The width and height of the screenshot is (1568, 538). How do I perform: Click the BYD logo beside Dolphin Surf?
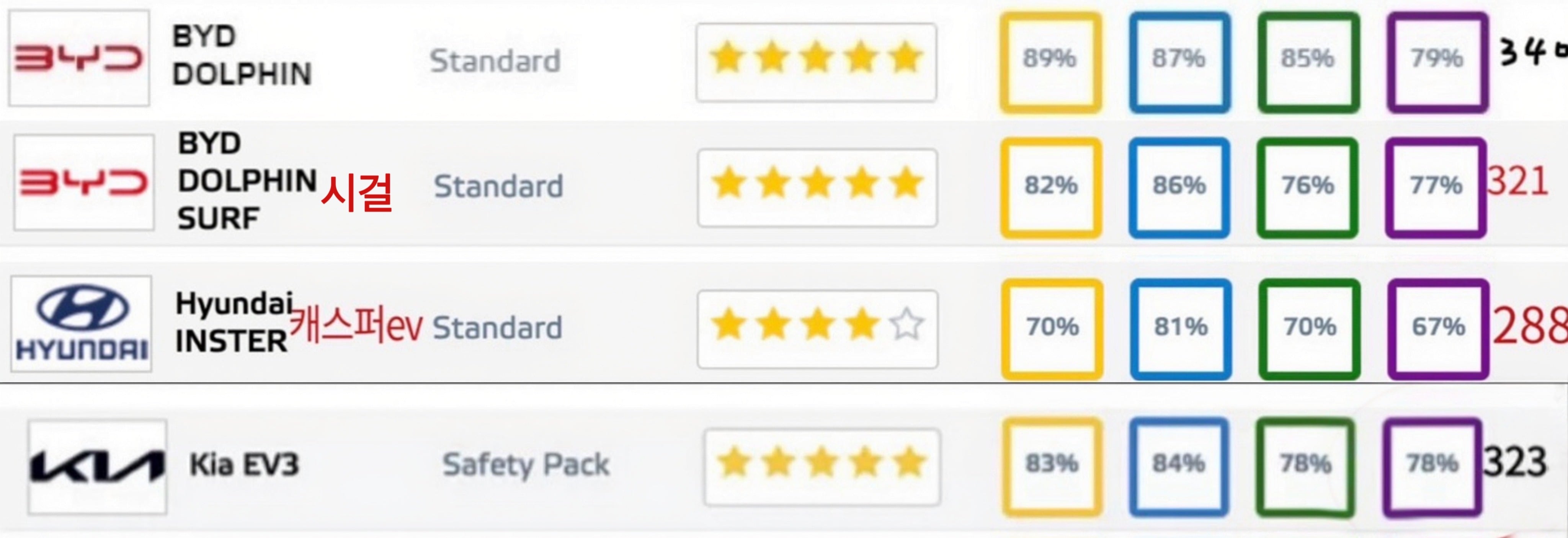pyautogui.click(x=84, y=183)
